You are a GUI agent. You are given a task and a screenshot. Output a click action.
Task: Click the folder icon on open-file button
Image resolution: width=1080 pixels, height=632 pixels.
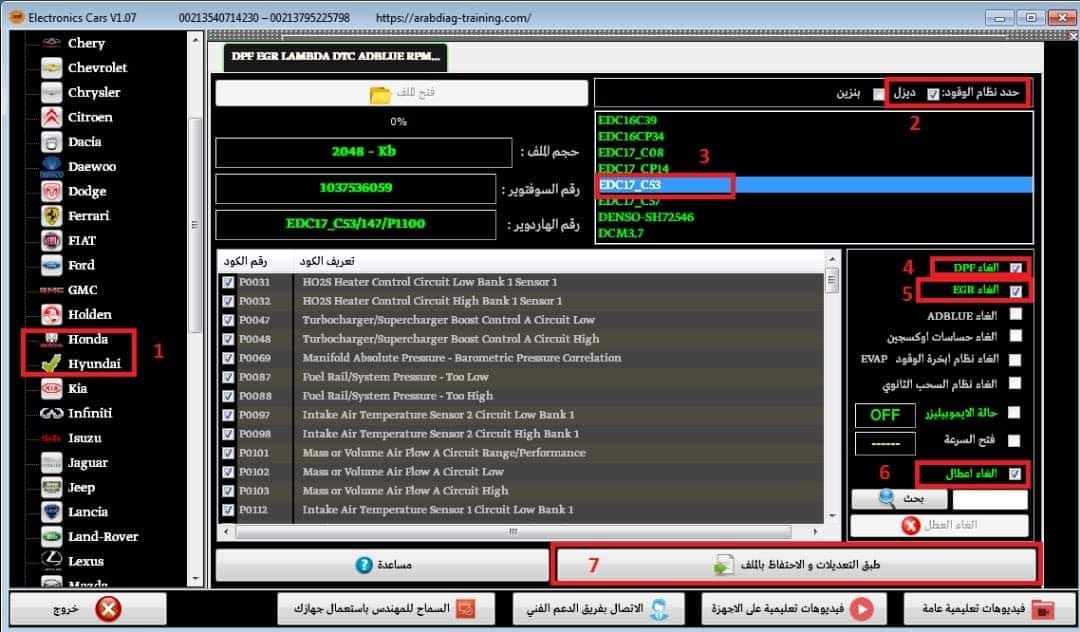click(x=380, y=94)
